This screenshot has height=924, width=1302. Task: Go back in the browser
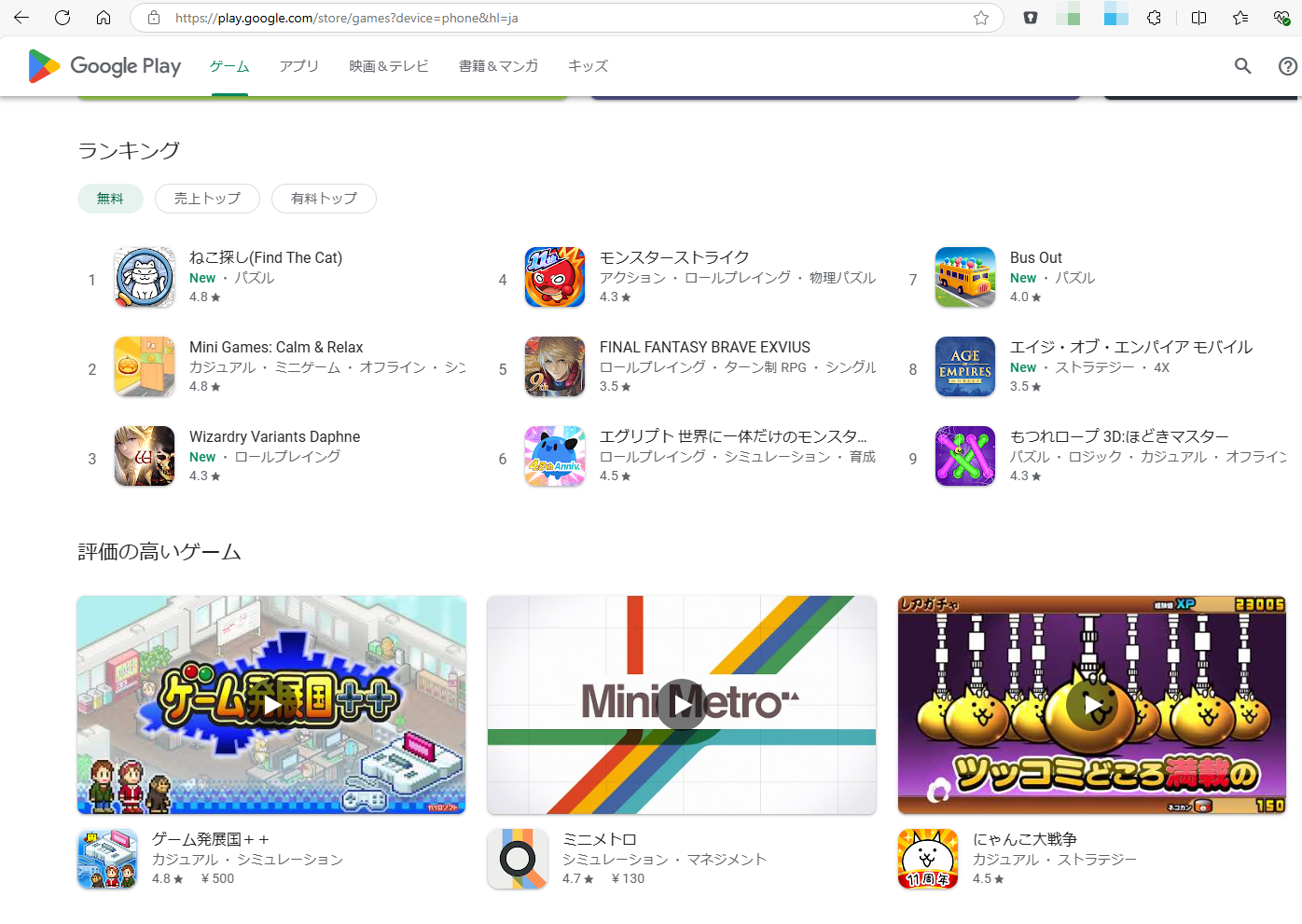click(21, 18)
